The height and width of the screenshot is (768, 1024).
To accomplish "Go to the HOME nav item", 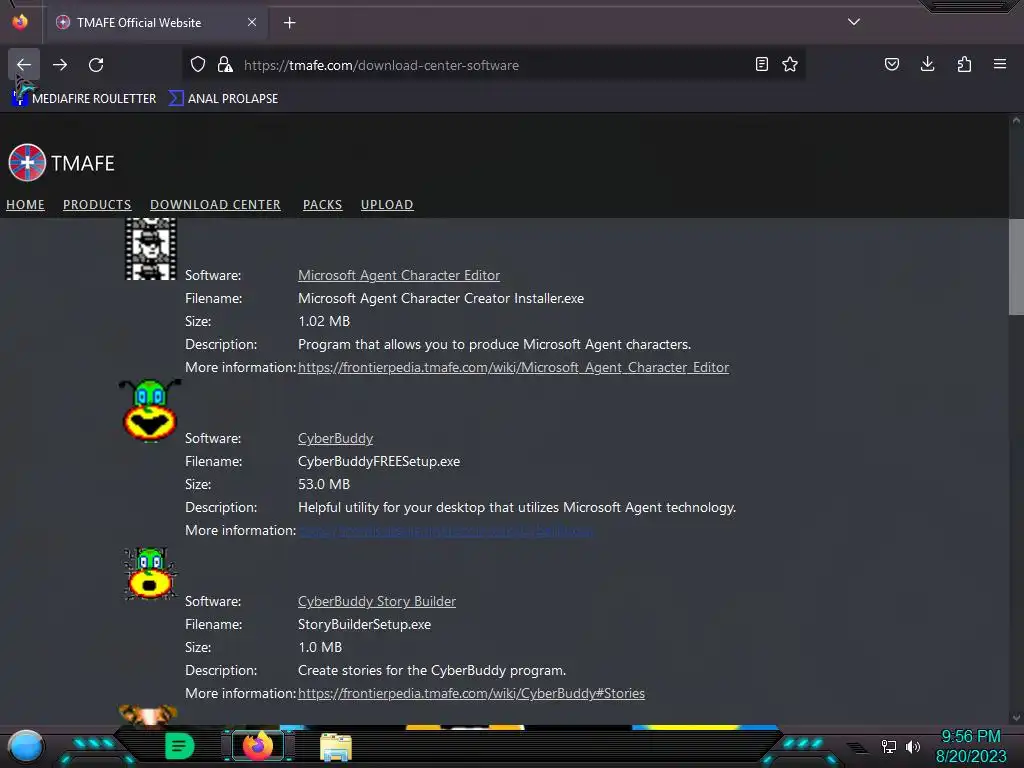I will point(25,205).
